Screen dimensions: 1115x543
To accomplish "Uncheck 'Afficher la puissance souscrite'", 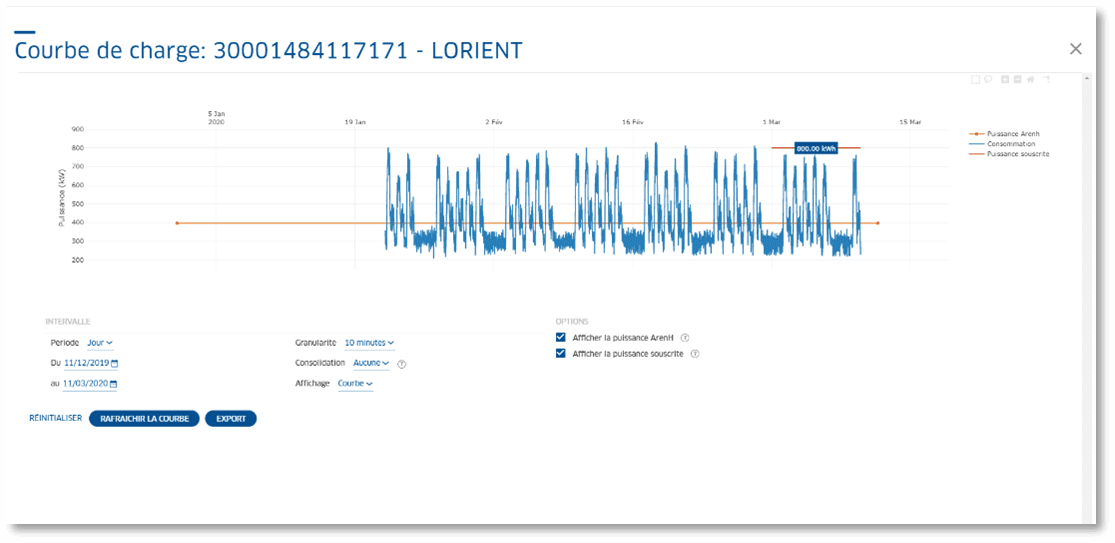I will (561, 354).
